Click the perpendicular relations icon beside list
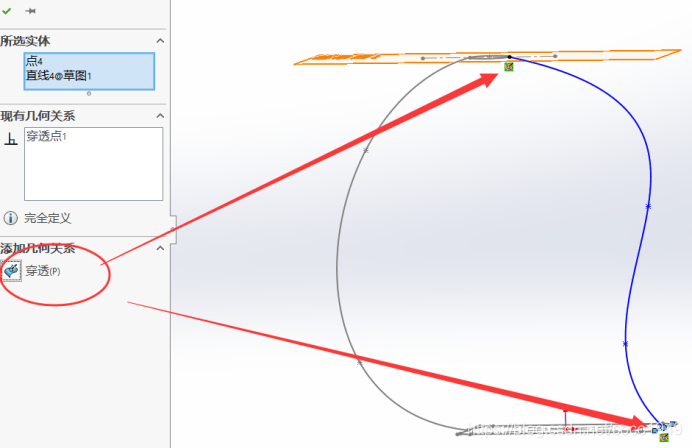692x448 pixels. pyautogui.click(x=11, y=139)
